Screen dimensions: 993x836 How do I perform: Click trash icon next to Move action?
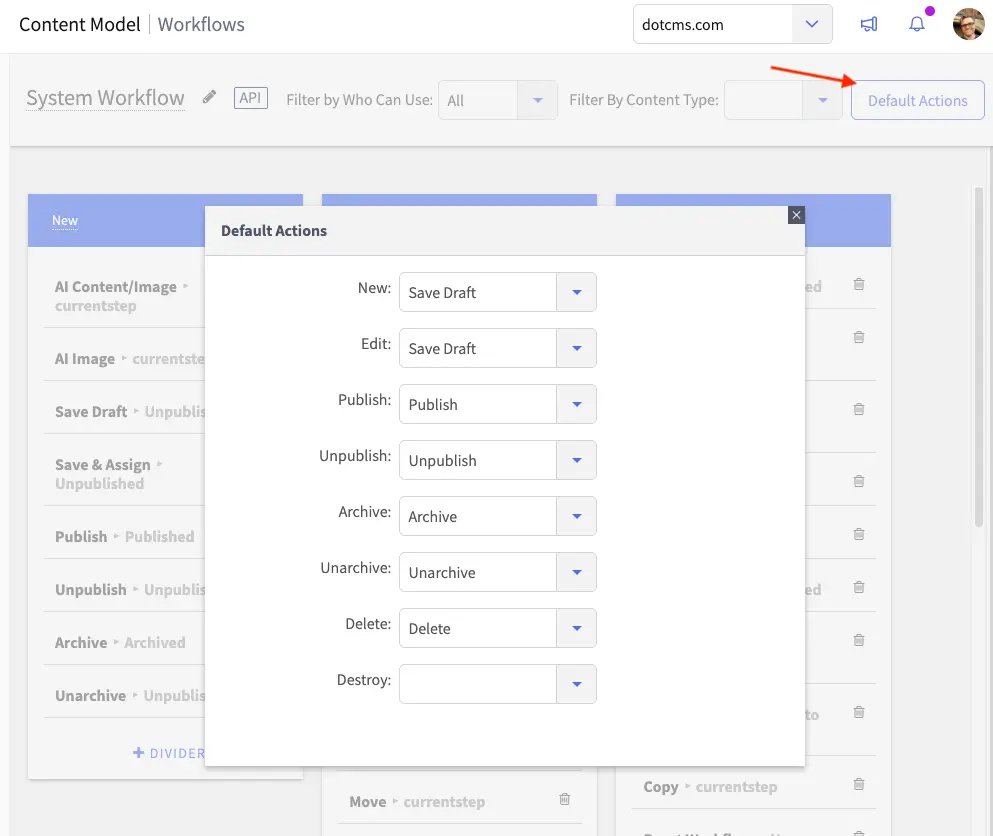pos(564,800)
